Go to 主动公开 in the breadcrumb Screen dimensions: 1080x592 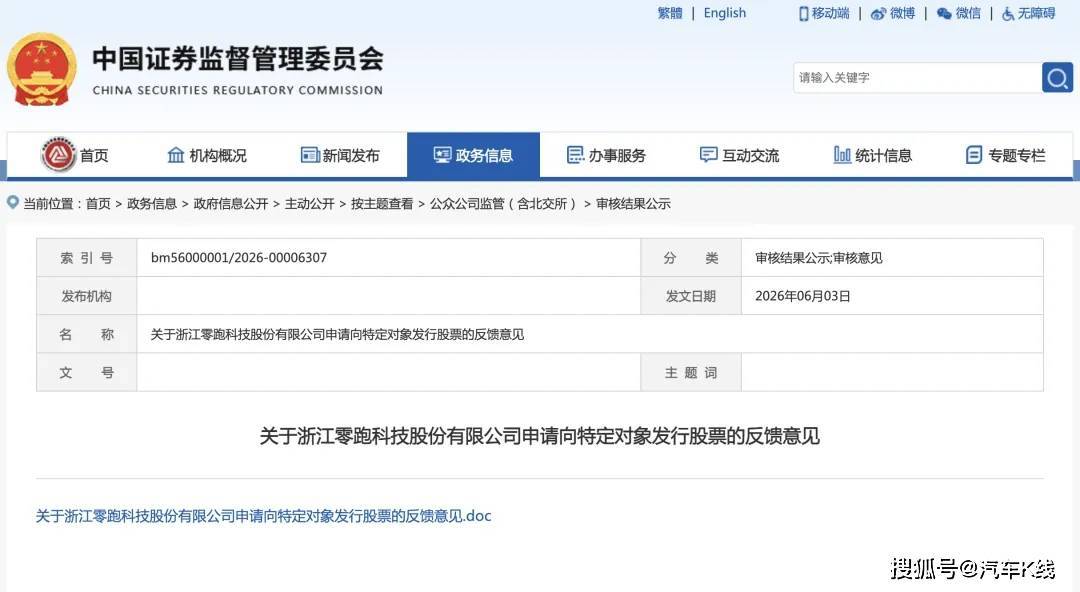point(309,204)
